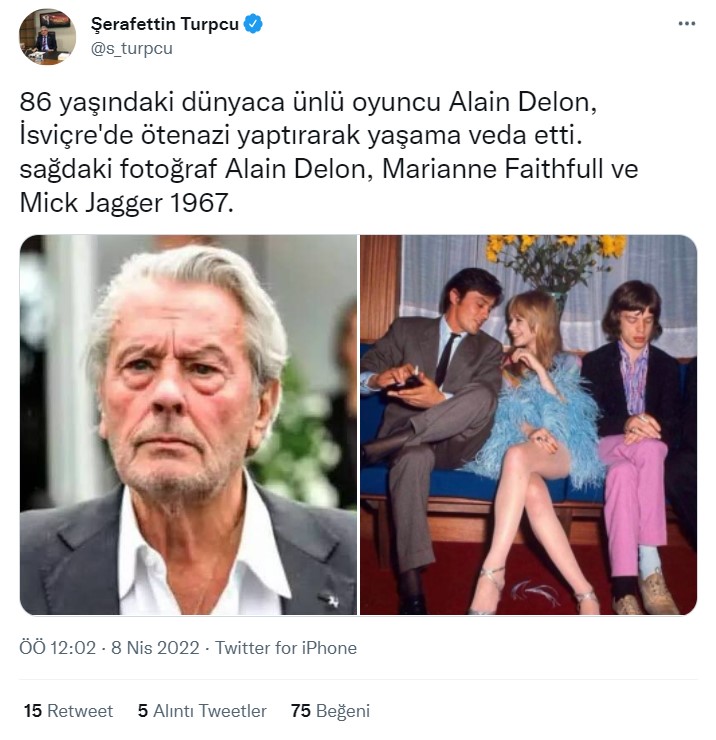Click the number 15 beside Retweet
The height and width of the screenshot is (740, 716).
[33, 711]
